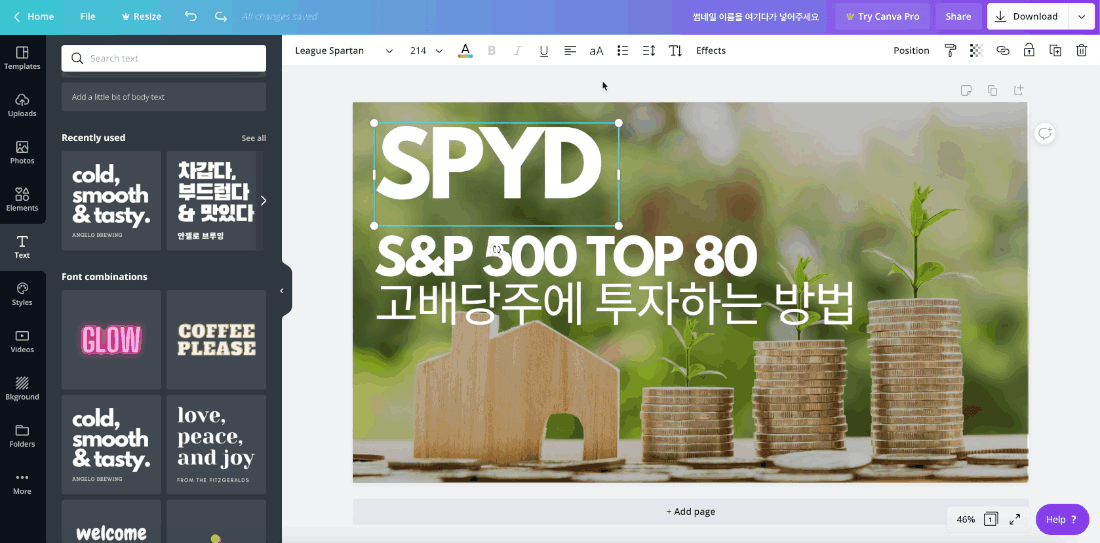Screen dimensions: 1100x543
Task: Click Try Canva Pro button
Action: pyautogui.click(x=883, y=16)
